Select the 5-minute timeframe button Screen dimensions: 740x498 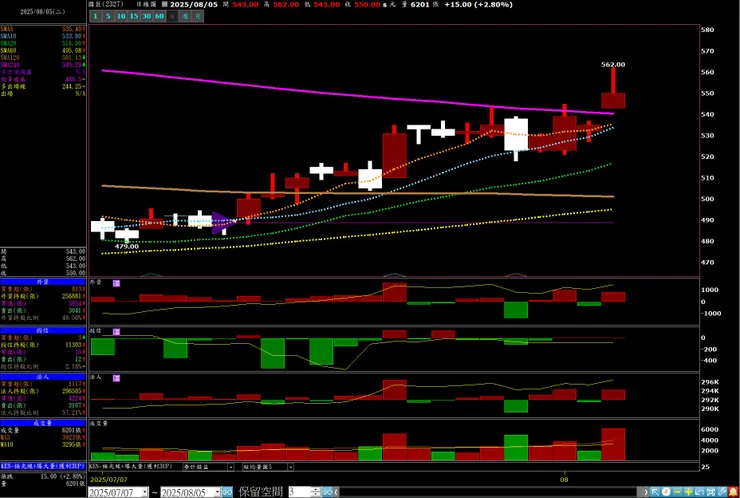click(x=108, y=17)
